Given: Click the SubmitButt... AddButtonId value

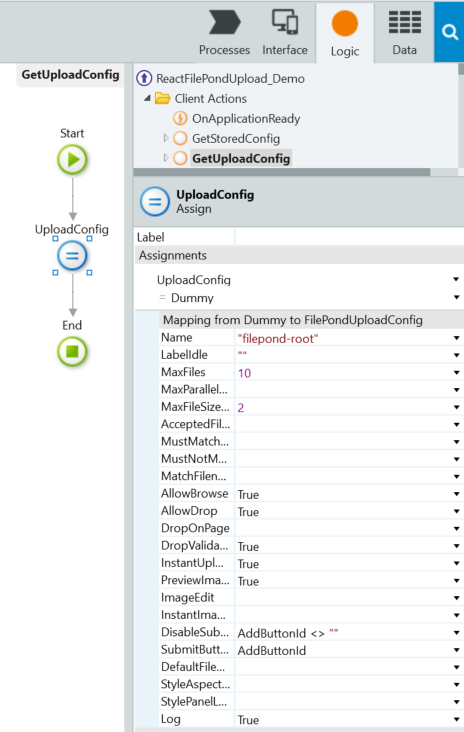Looking at the screenshot, I should (x=272, y=650).
